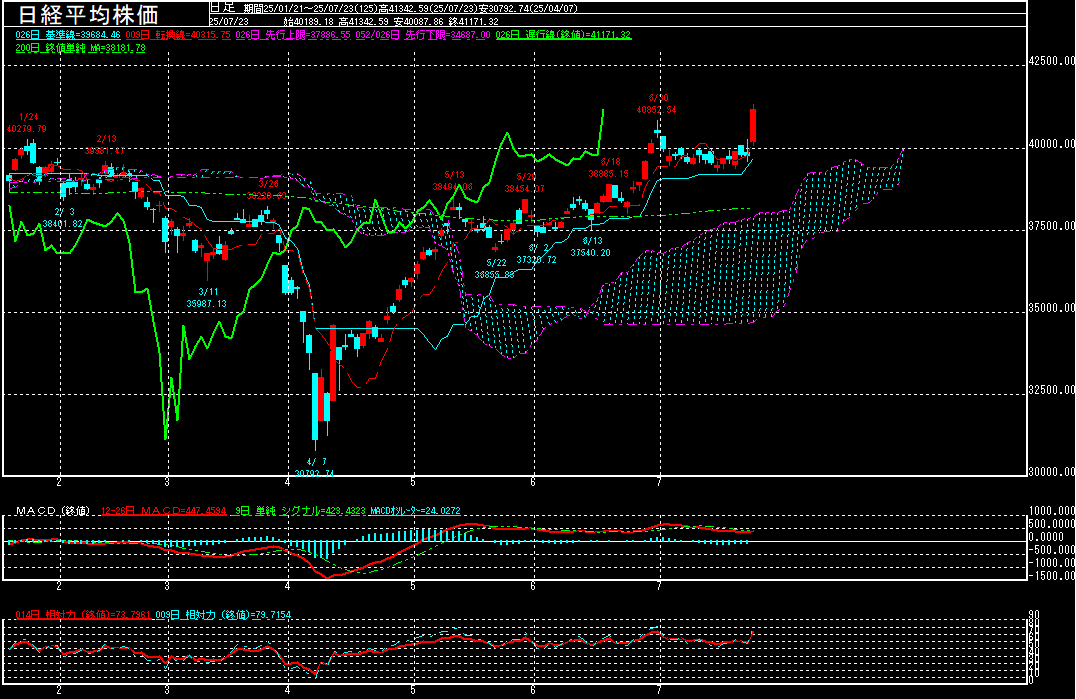Click the 25/07/23 open-high-low-close data line
The height and width of the screenshot is (699, 1076).
[354, 22]
